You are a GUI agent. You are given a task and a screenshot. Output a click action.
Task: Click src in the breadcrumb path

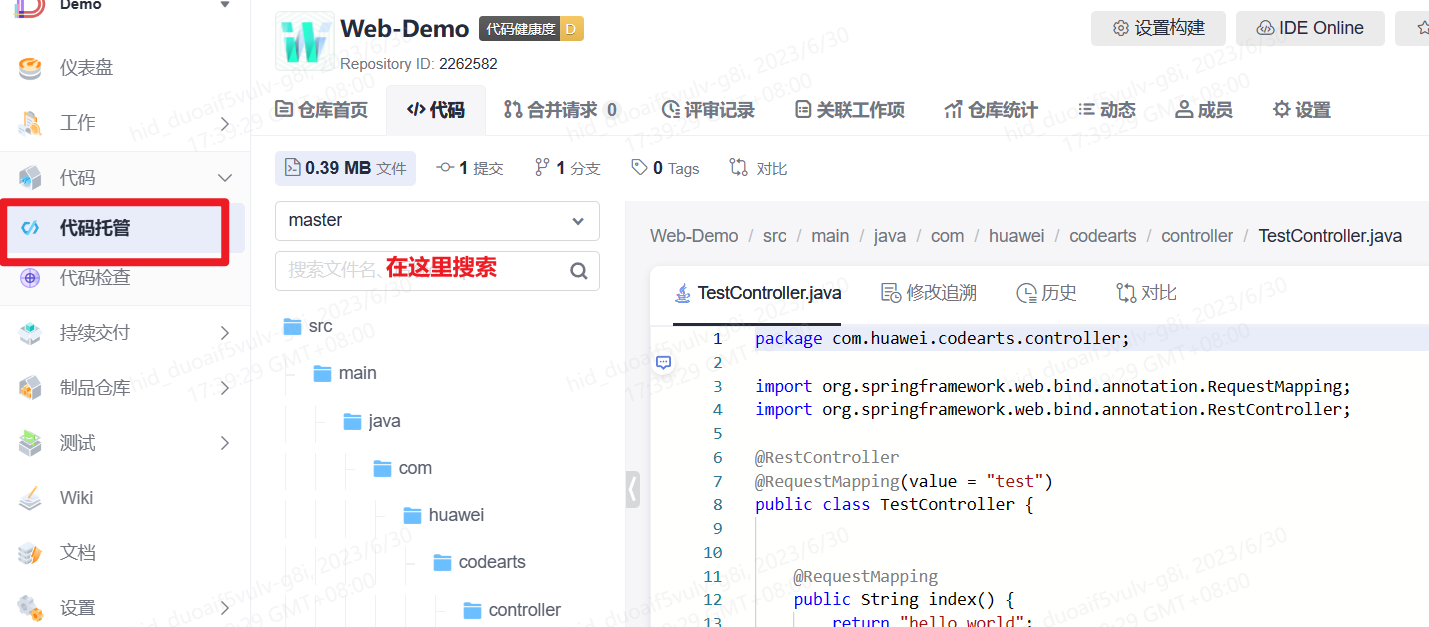coord(775,236)
